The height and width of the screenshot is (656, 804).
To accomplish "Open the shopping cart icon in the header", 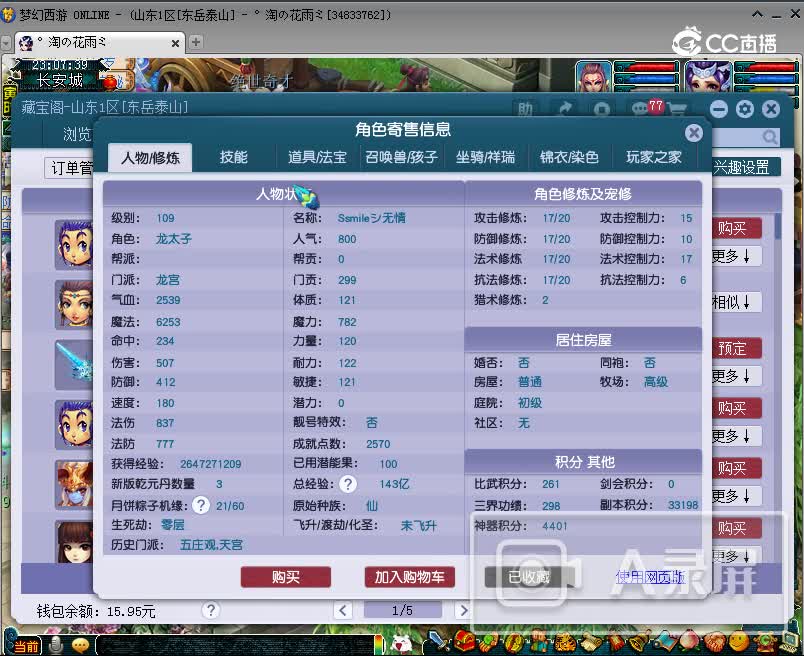I will [677, 109].
